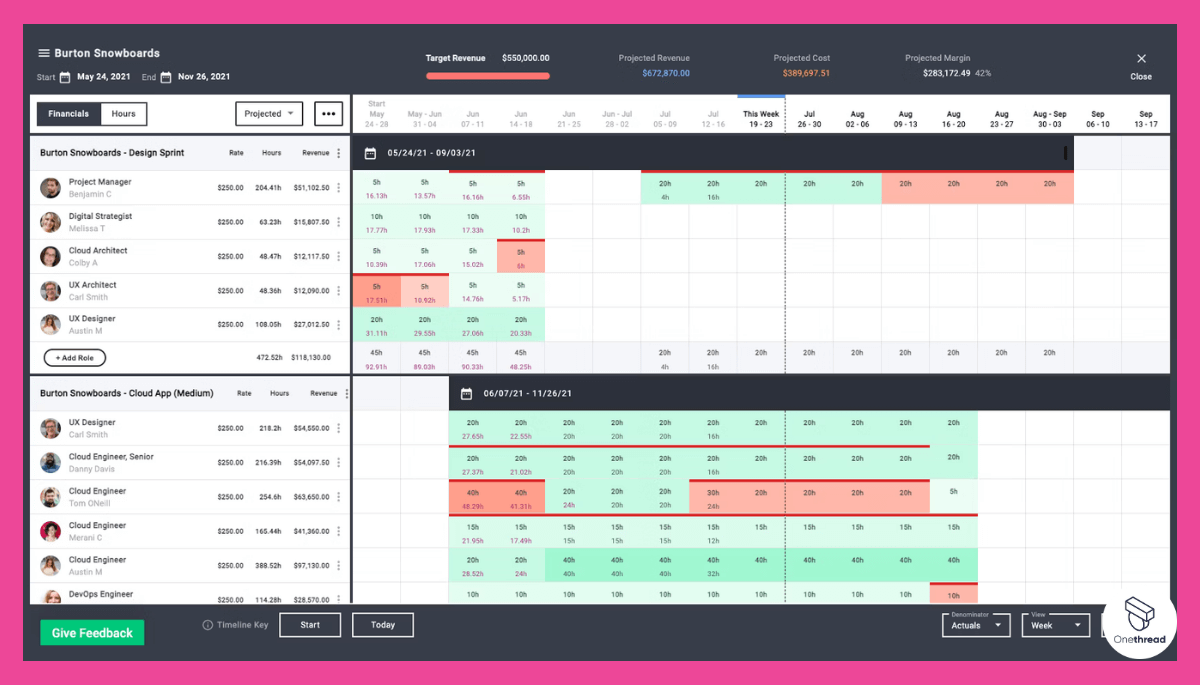
Task: Click the End date calendar icon
Action: 167,76
